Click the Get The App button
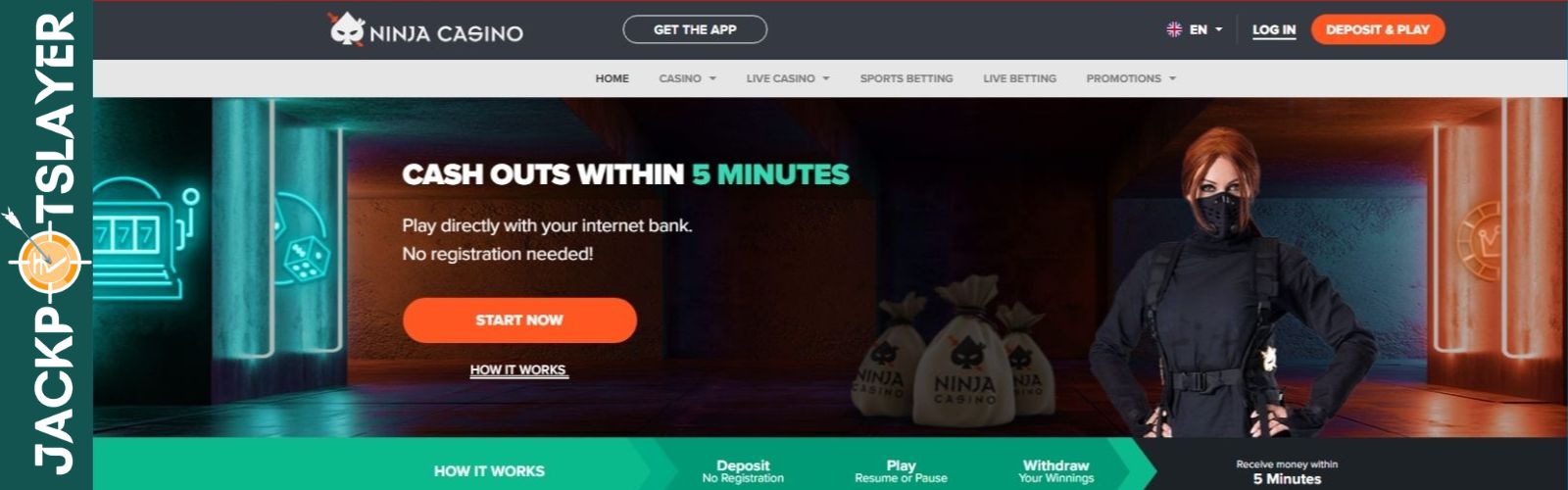Screen dimensions: 1568x490 click(x=695, y=29)
